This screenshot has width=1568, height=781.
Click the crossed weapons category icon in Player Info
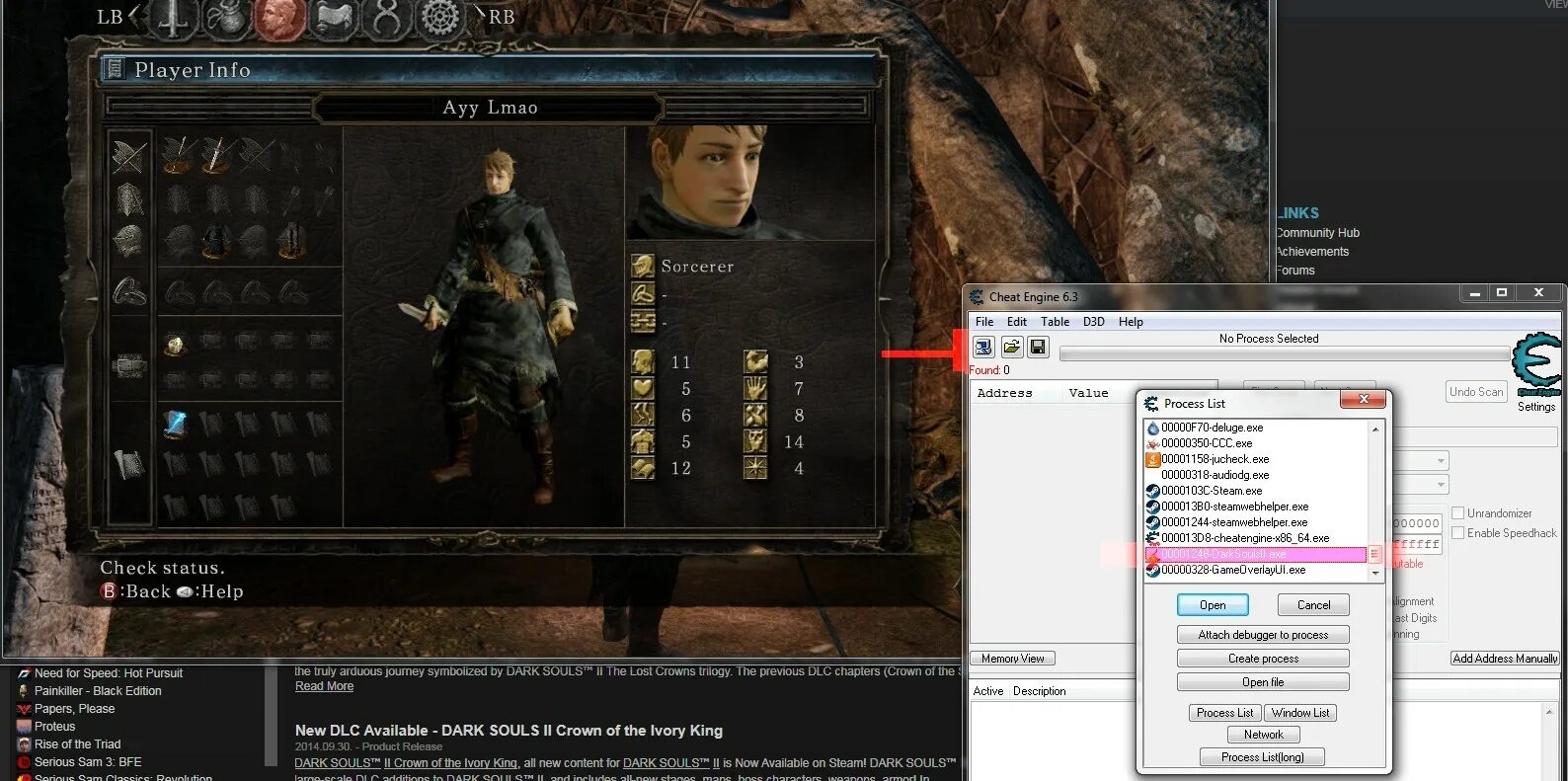(129, 158)
